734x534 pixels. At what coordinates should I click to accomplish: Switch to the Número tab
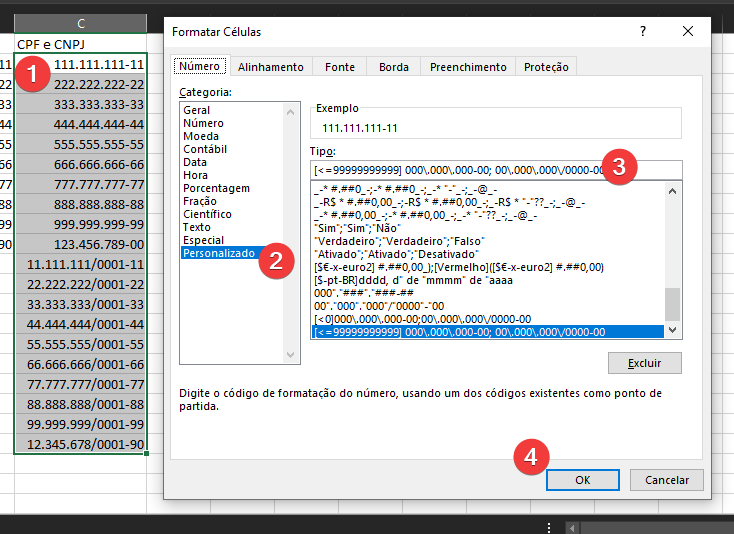pos(199,66)
